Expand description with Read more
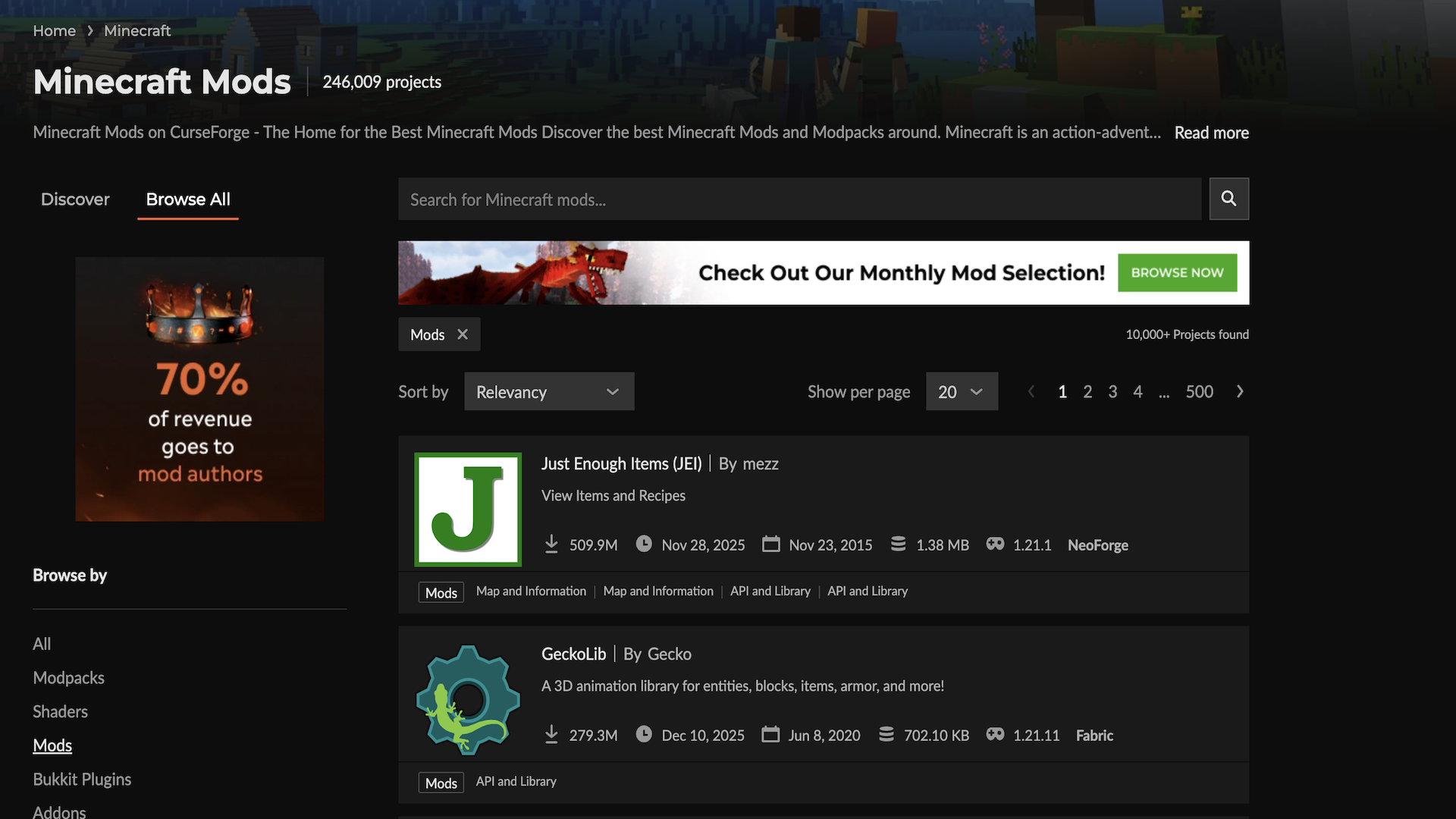Viewport: 1456px width, 819px height. point(1211,133)
